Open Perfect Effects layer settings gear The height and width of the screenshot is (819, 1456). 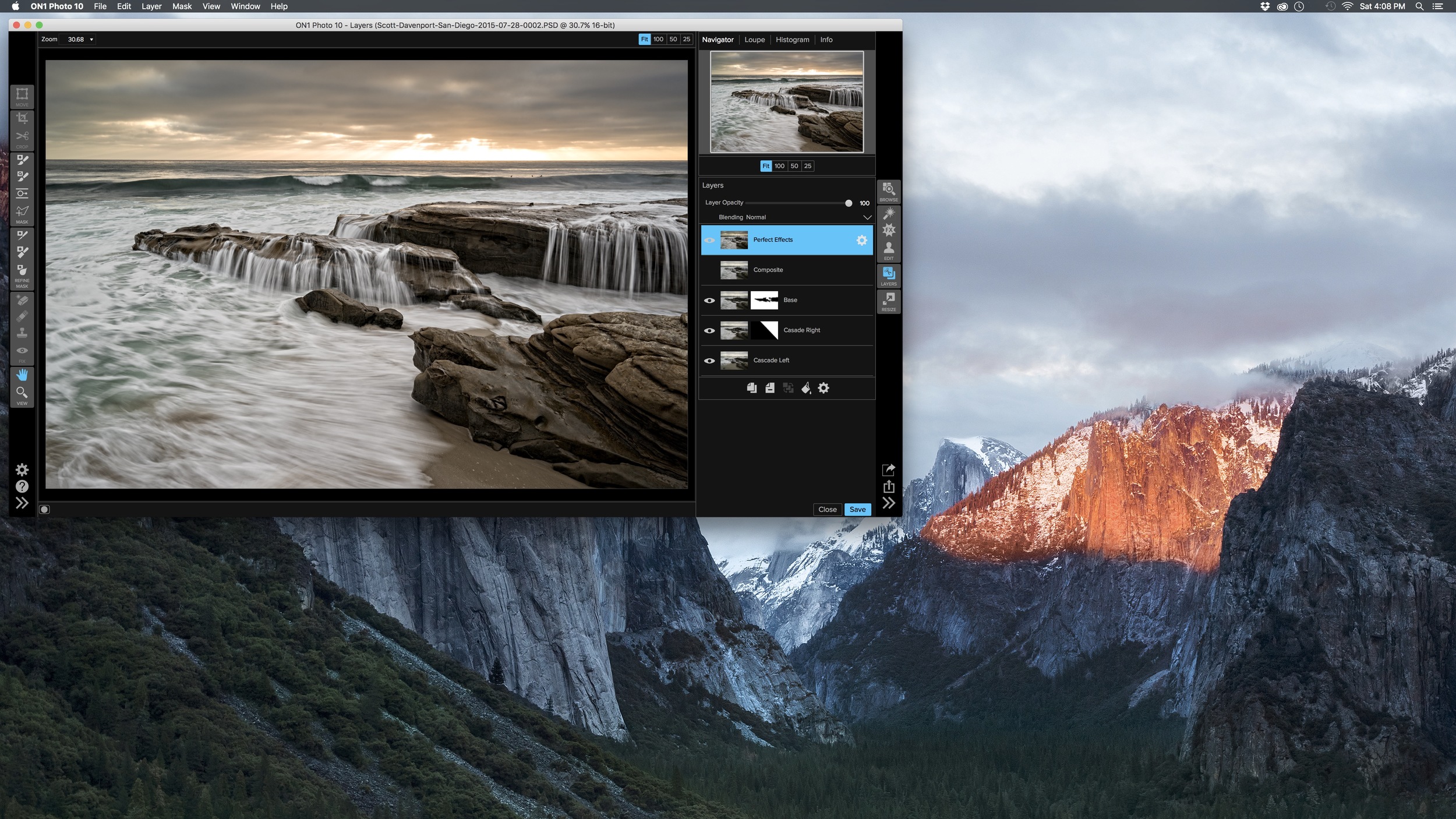(861, 240)
